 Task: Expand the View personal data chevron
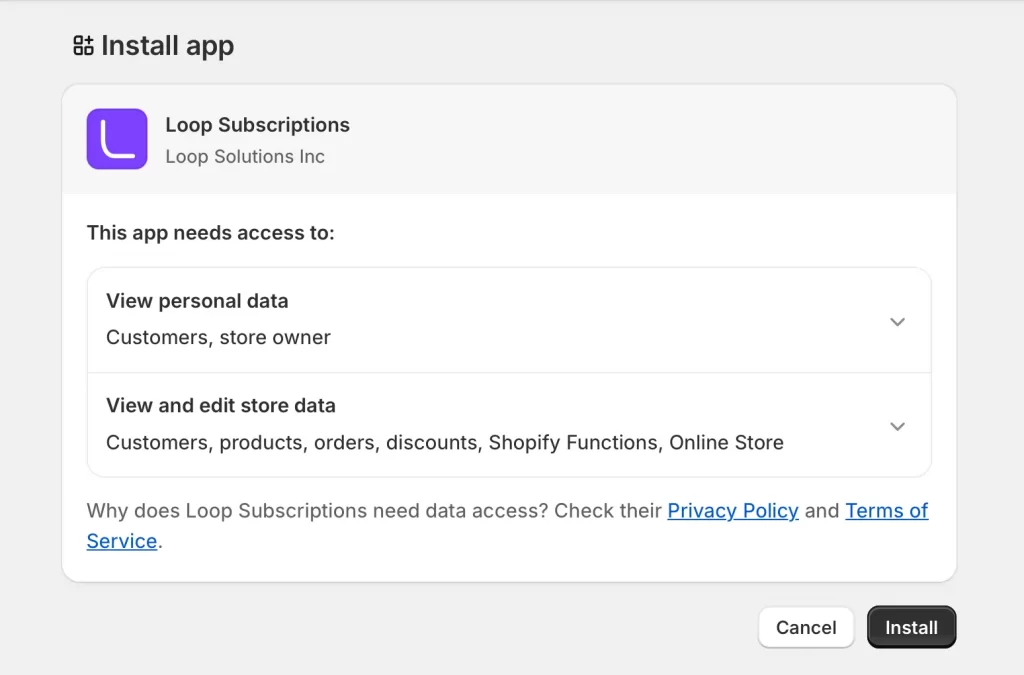897,321
